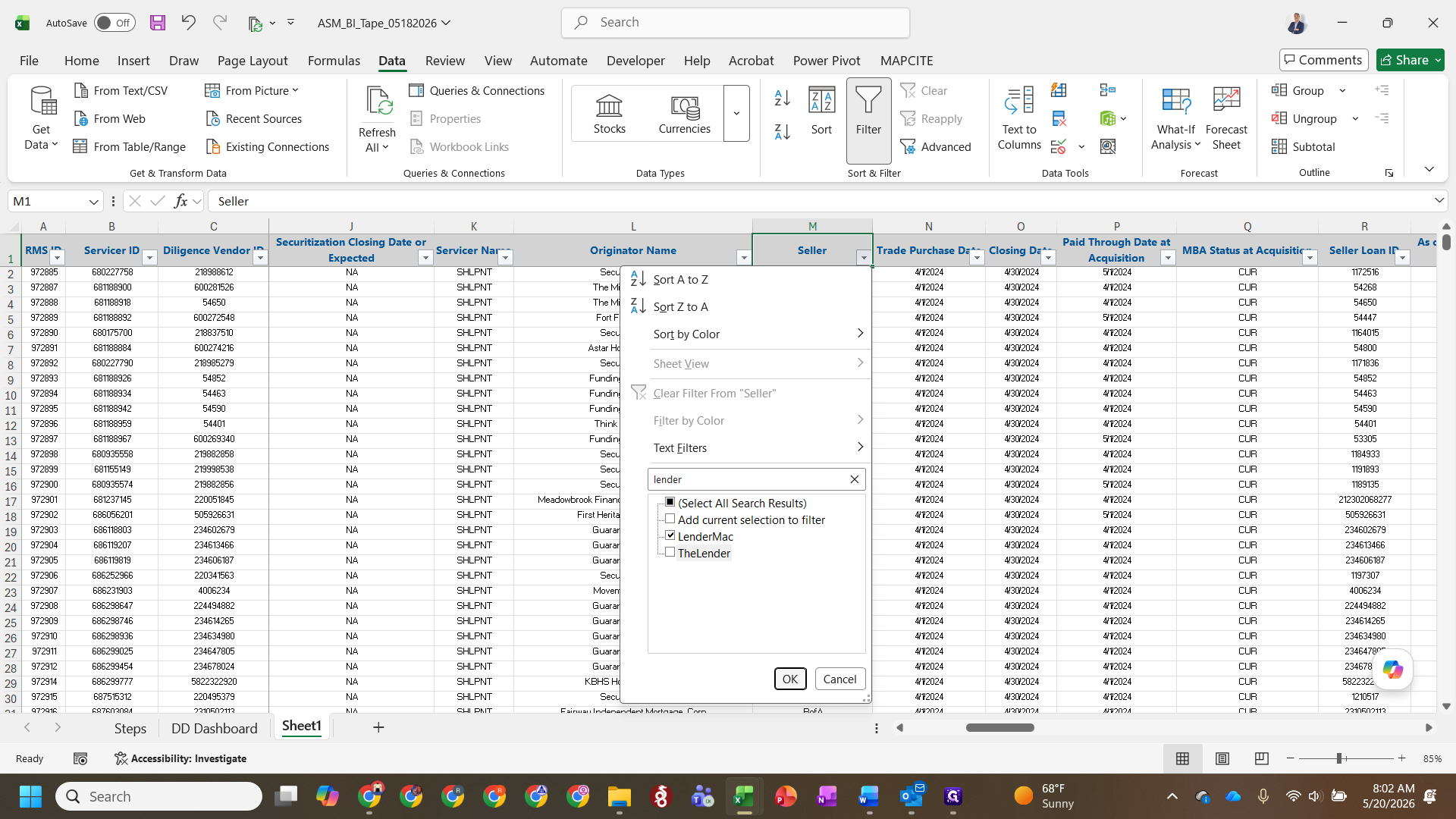Image resolution: width=1456 pixels, height=819 pixels.
Task: Open Servicer ID filter dropdown
Action: pyautogui.click(x=149, y=258)
